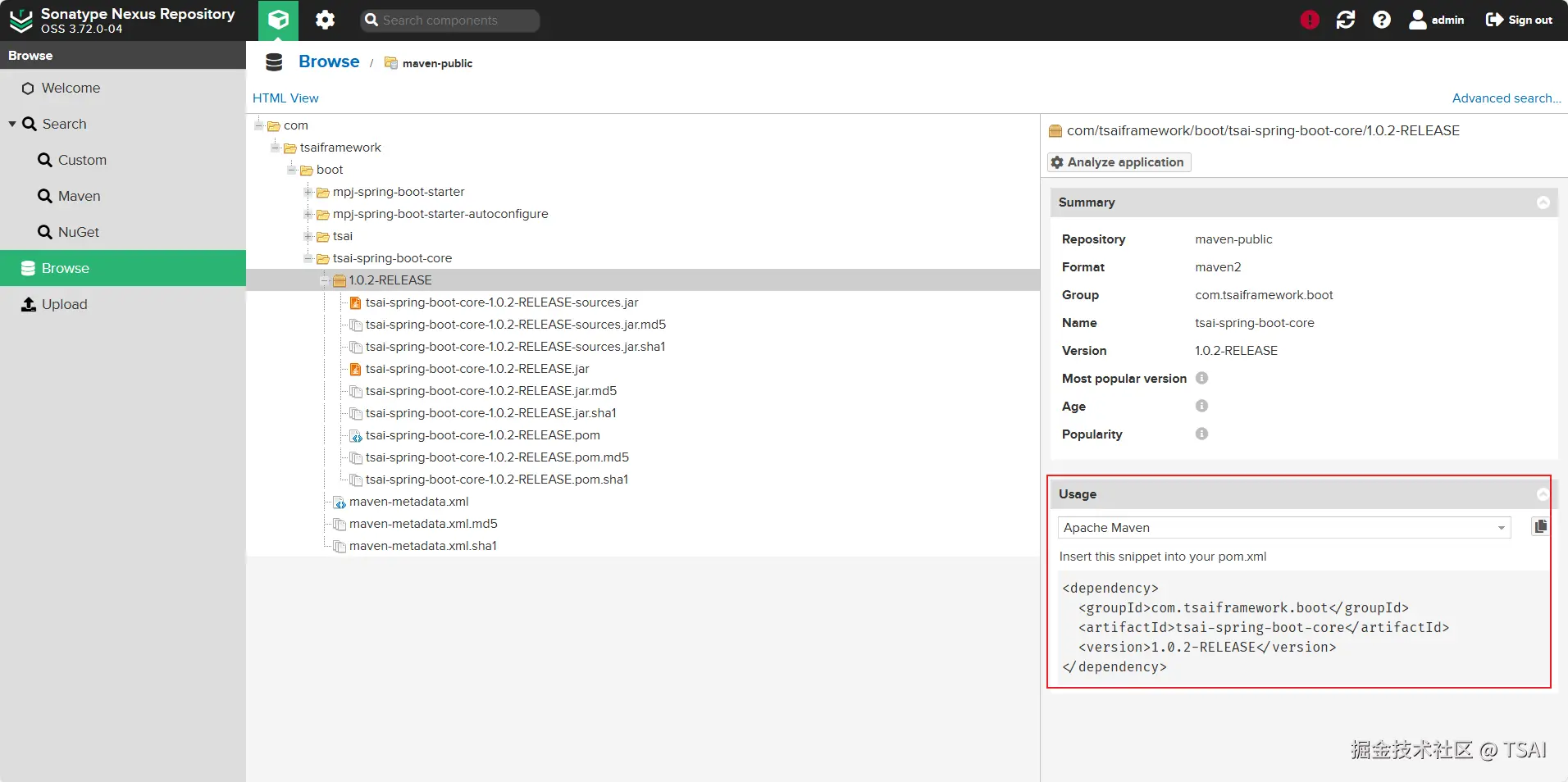Open the Advanced search link
The height and width of the screenshot is (782, 1568).
pos(1506,98)
